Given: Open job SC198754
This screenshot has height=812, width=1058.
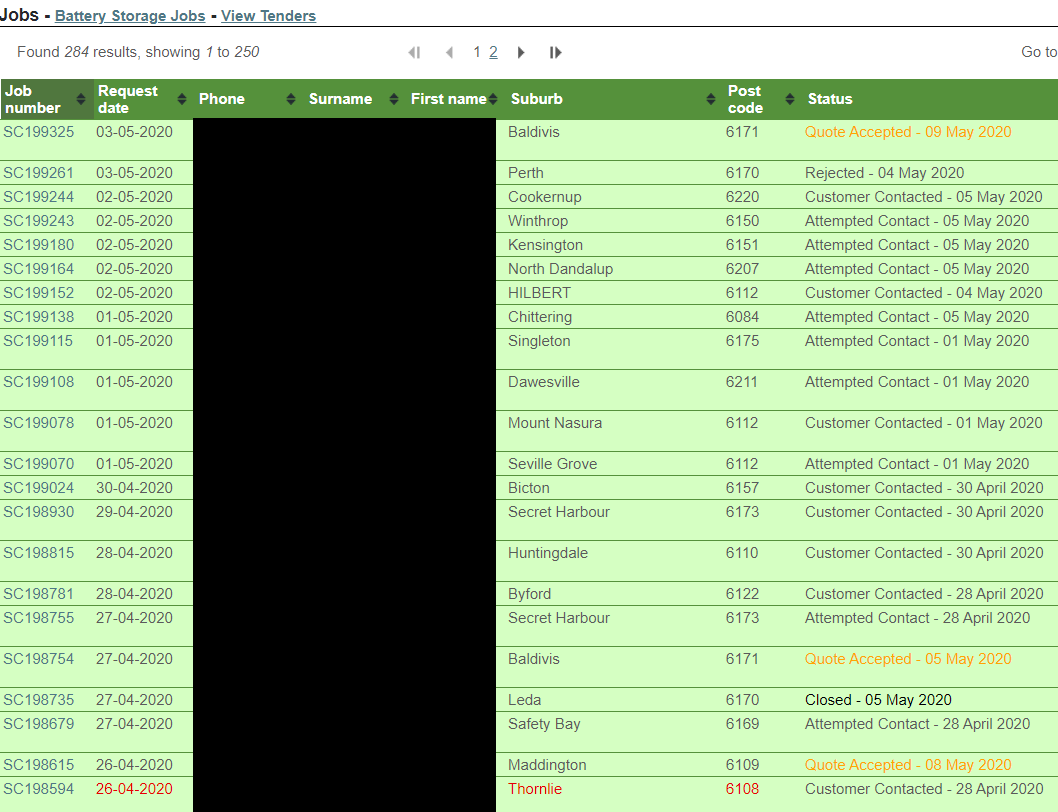Looking at the screenshot, I should 38,659.
